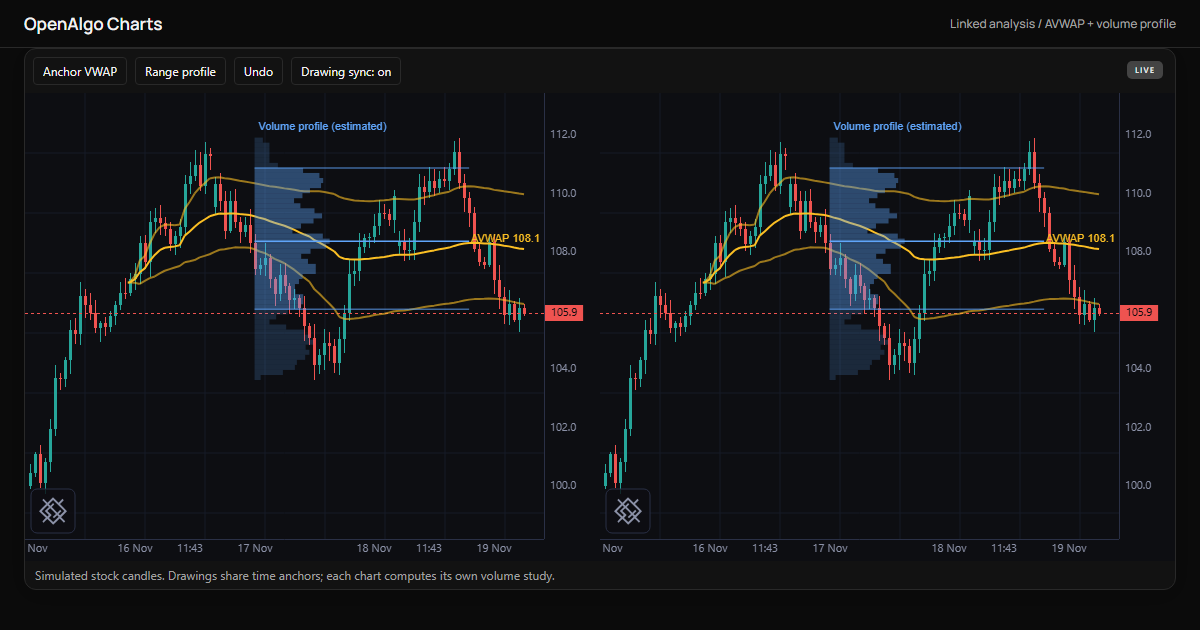Click the 108.0 label on right price axis
Image resolution: width=1200 pixels, height=630 pixels.
pyautogui.click(x=1138, y=251)
